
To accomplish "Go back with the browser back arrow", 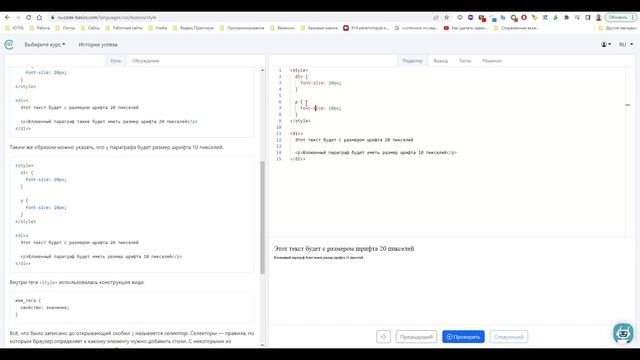I will point(7,18).
